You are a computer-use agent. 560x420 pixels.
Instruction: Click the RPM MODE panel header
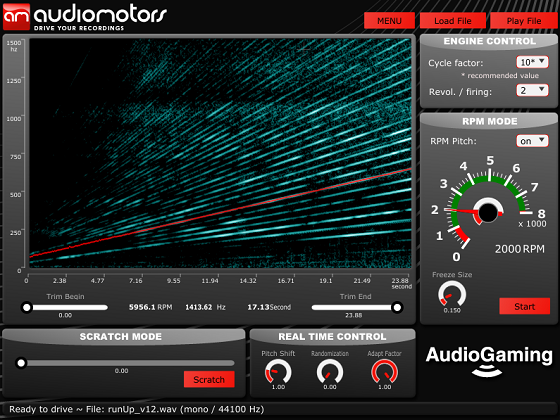tap(489, 121)
